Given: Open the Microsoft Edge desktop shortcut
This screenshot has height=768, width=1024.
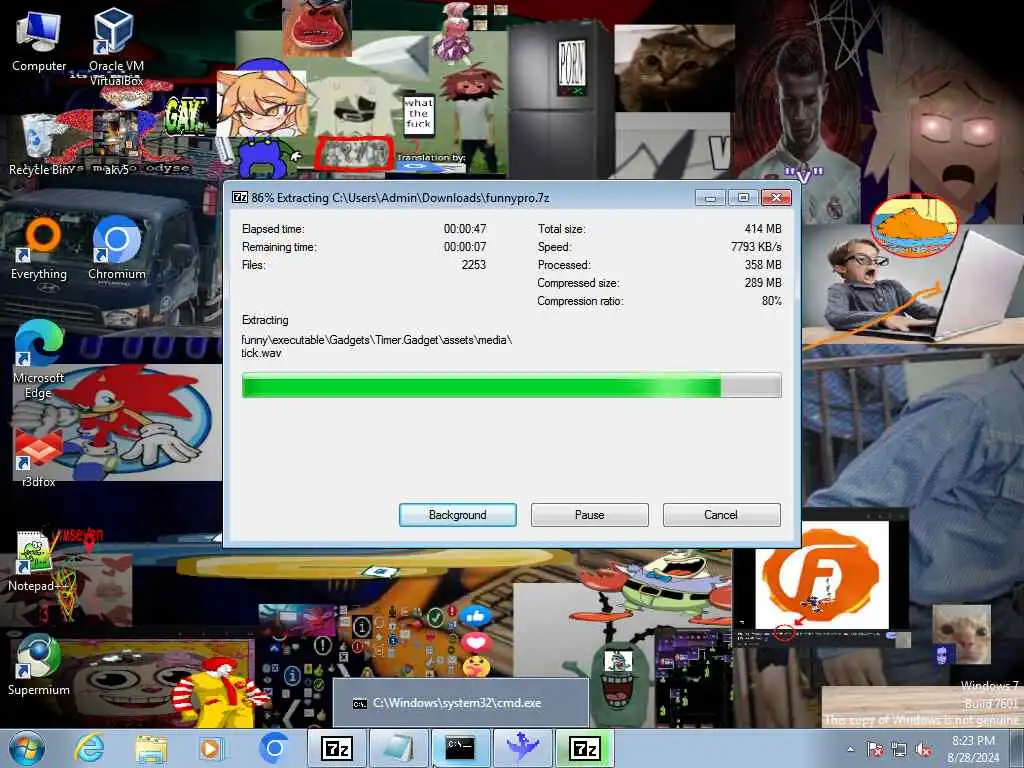Looking at the screenshot, I should tap(39, 359).
